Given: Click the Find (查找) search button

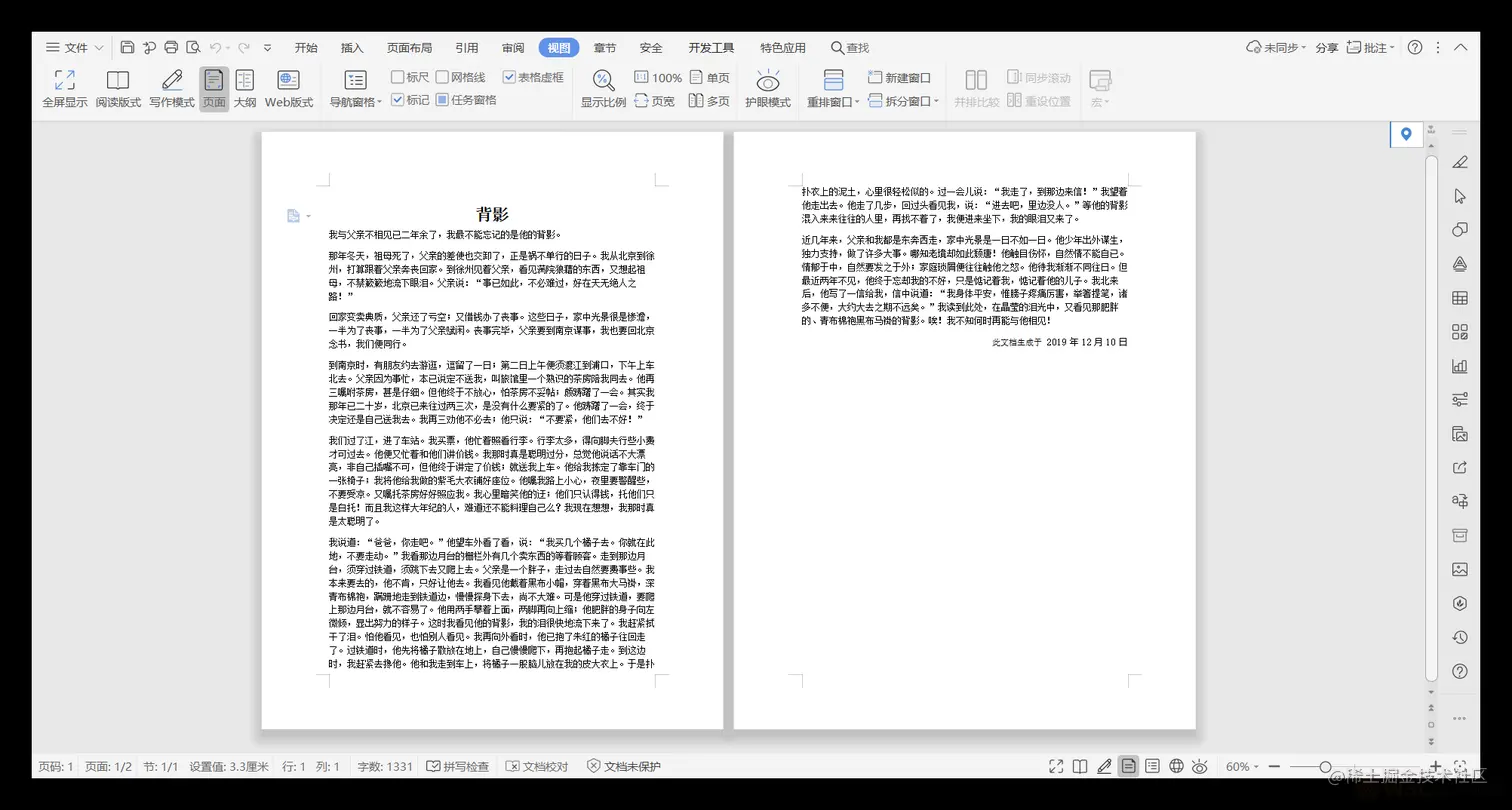Looking at the screenshot, I should point(850,47).
